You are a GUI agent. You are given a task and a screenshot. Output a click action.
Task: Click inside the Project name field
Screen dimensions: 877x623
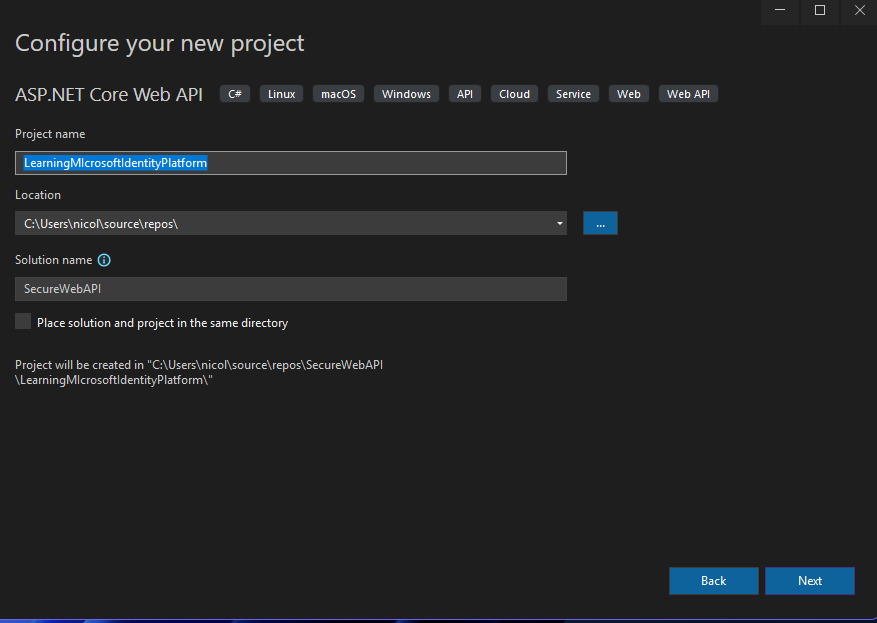tap(290, 162)
